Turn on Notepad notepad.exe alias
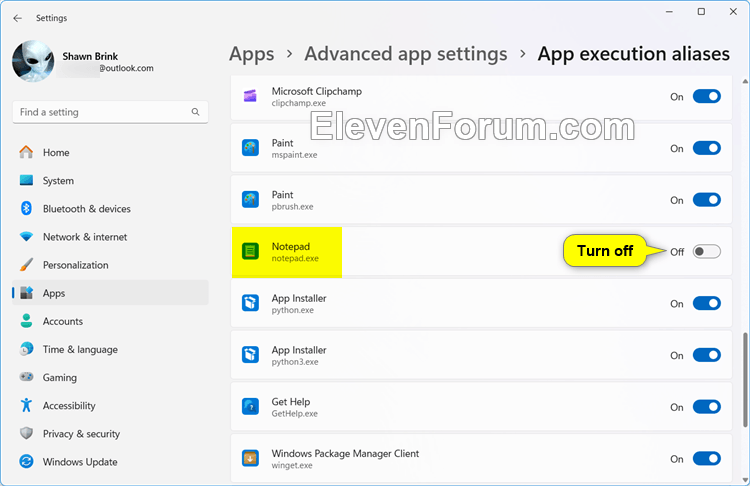The width and height of the screenshot is (750, 486). point(706,252)
